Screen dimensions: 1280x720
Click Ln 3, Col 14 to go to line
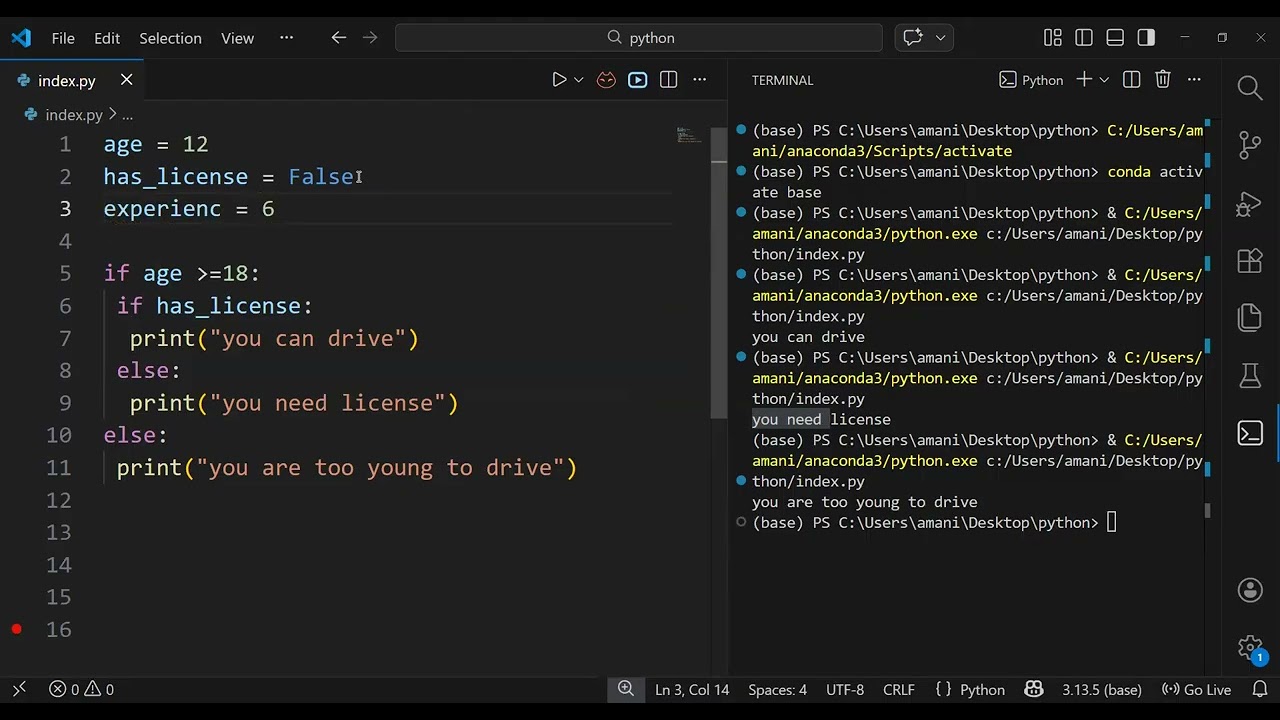[692, 689]
